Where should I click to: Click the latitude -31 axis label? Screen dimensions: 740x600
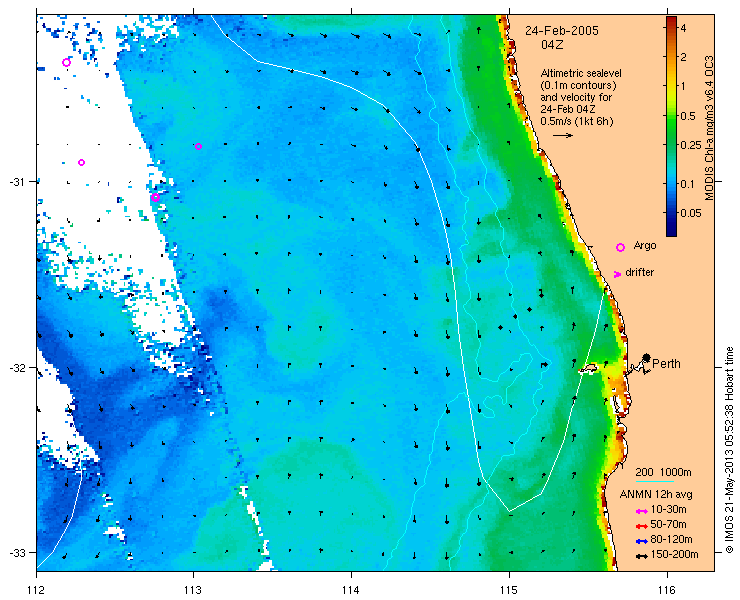(x=18, y=182)
